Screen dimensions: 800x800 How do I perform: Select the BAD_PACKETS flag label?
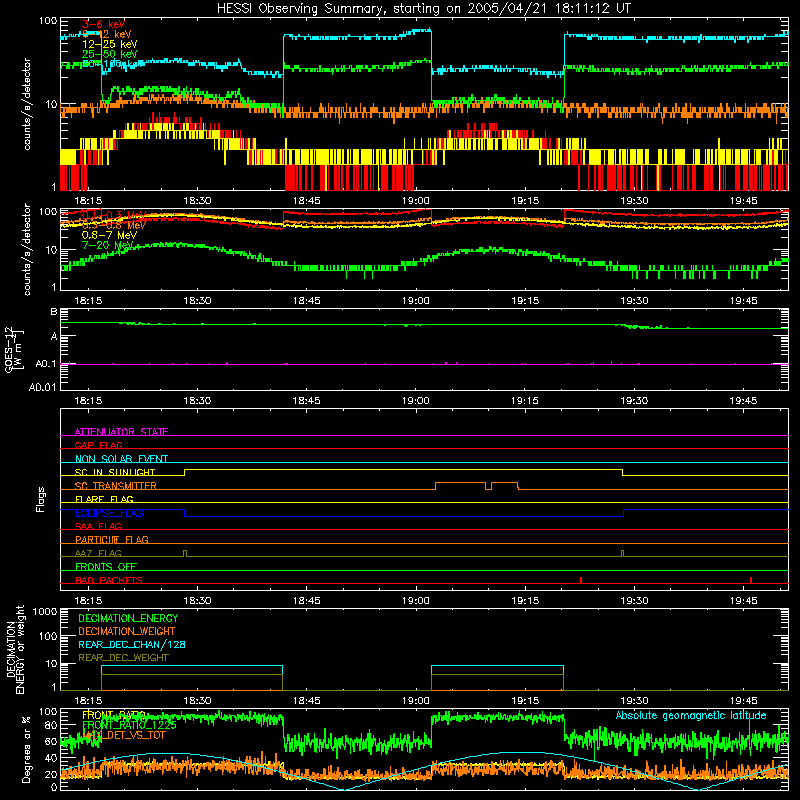(x=109, y=580)
